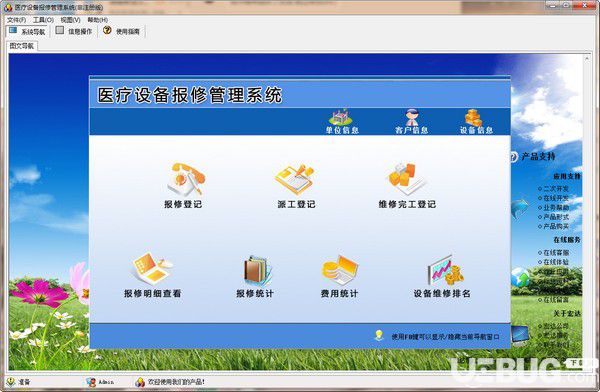This screenshot has width=600, height=392.
Task: Click the 费用统计 text label
Action: 339,294
